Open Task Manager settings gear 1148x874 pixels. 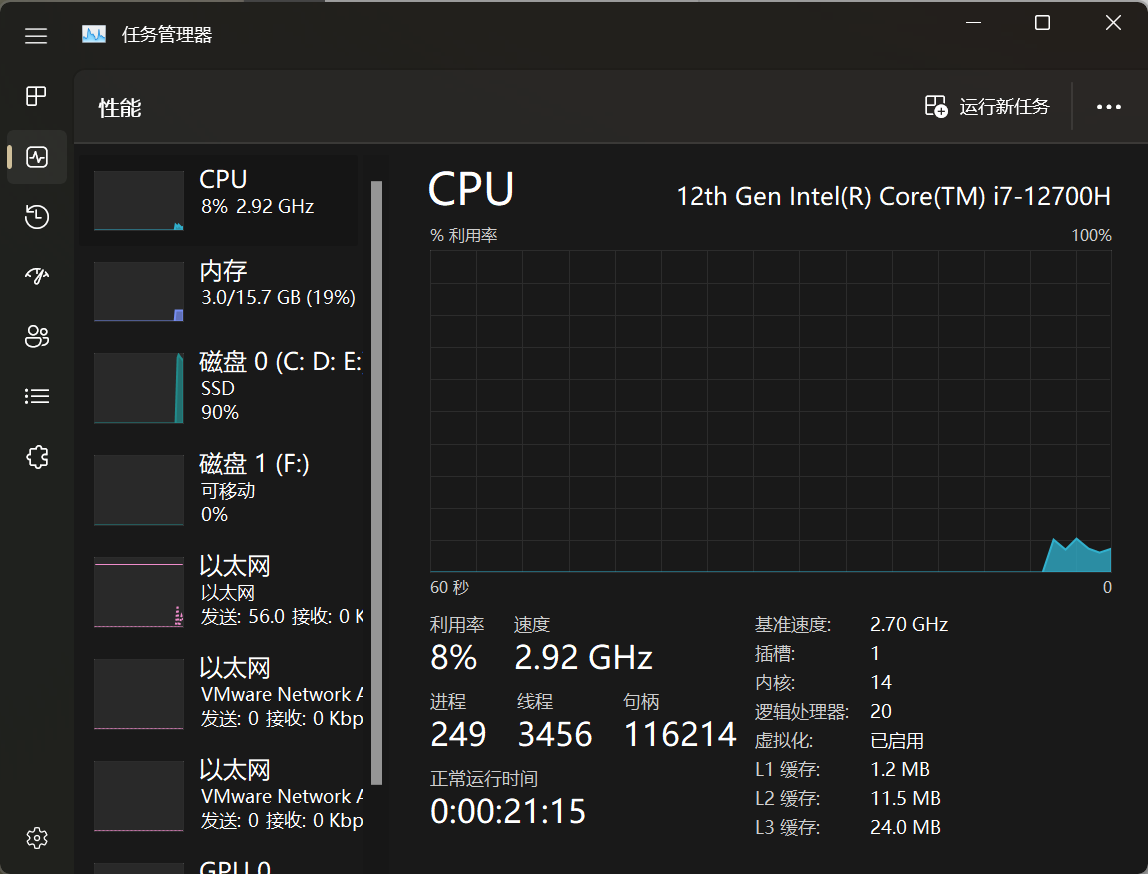[37, 837]
